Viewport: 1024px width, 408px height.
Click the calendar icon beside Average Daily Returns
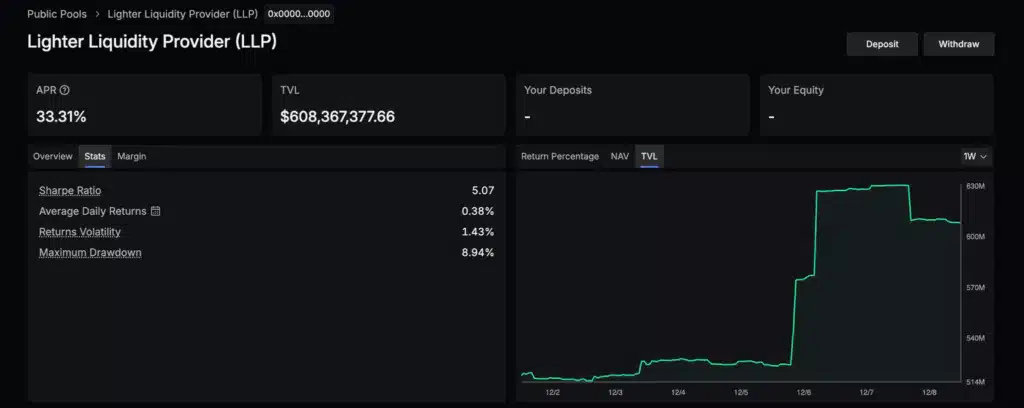tap(155, 211)
